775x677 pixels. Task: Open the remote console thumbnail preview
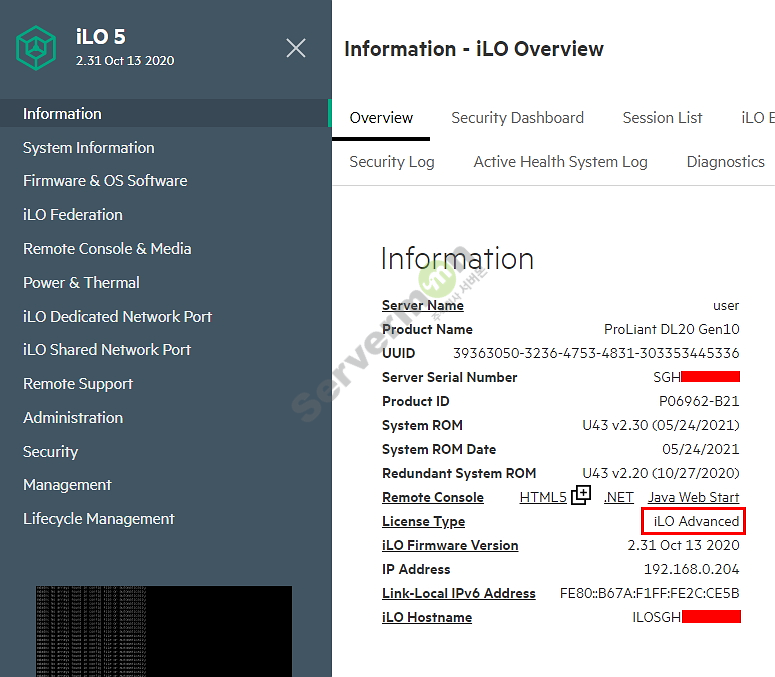(164, 631)
